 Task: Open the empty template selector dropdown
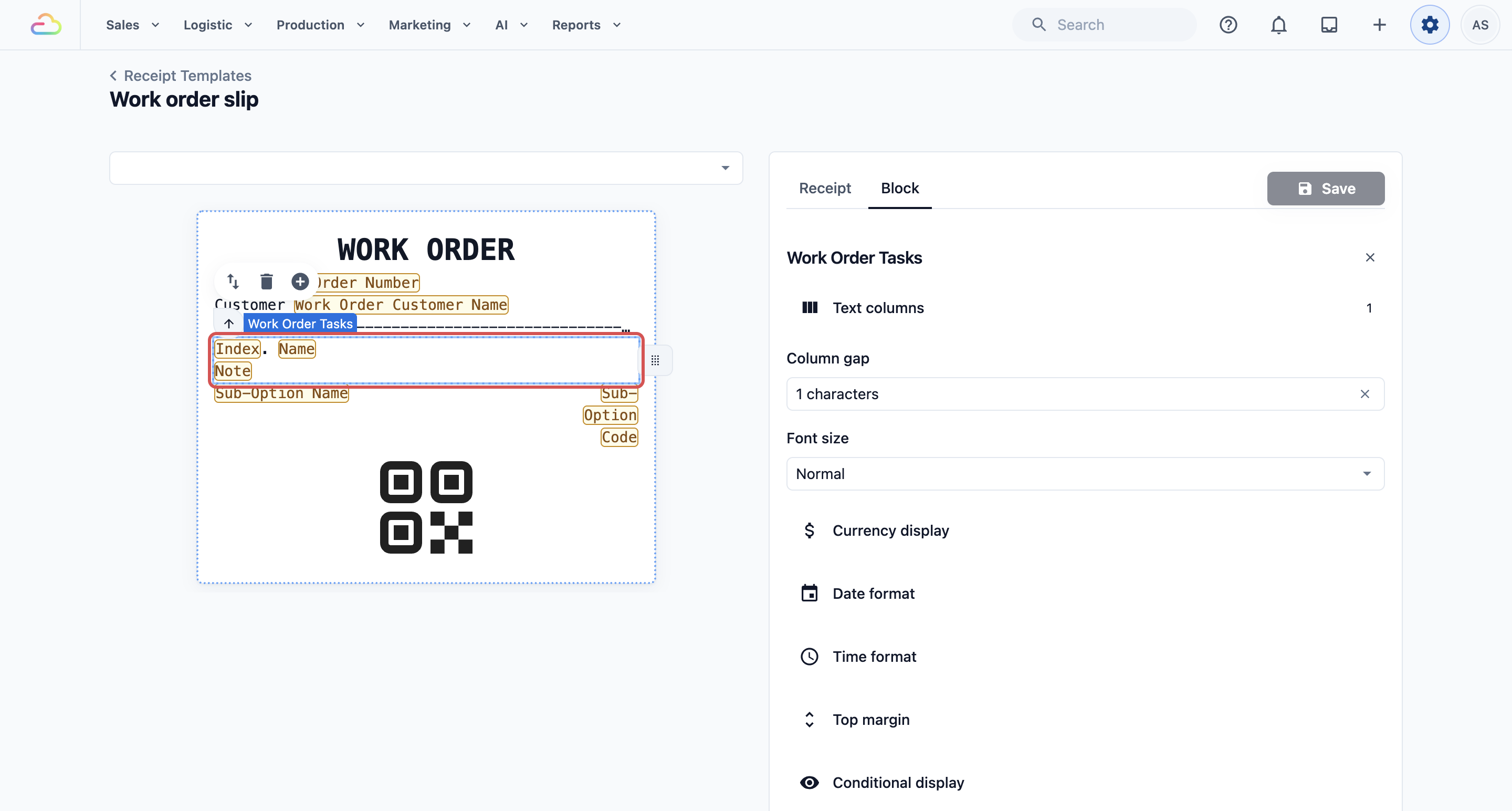point(426,168)
